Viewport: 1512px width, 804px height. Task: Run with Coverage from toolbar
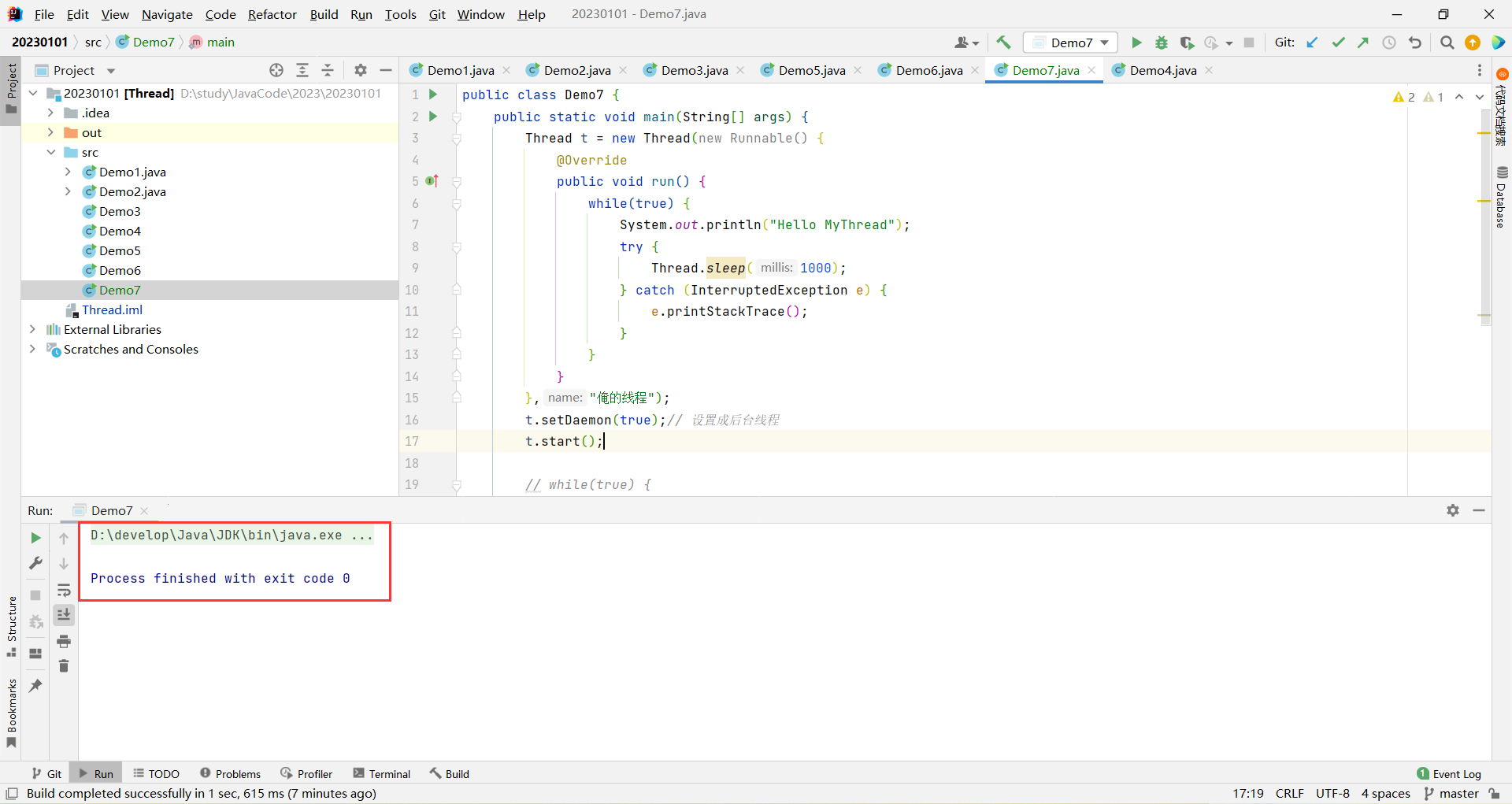pyautogui.click(x=1187, y=43)
